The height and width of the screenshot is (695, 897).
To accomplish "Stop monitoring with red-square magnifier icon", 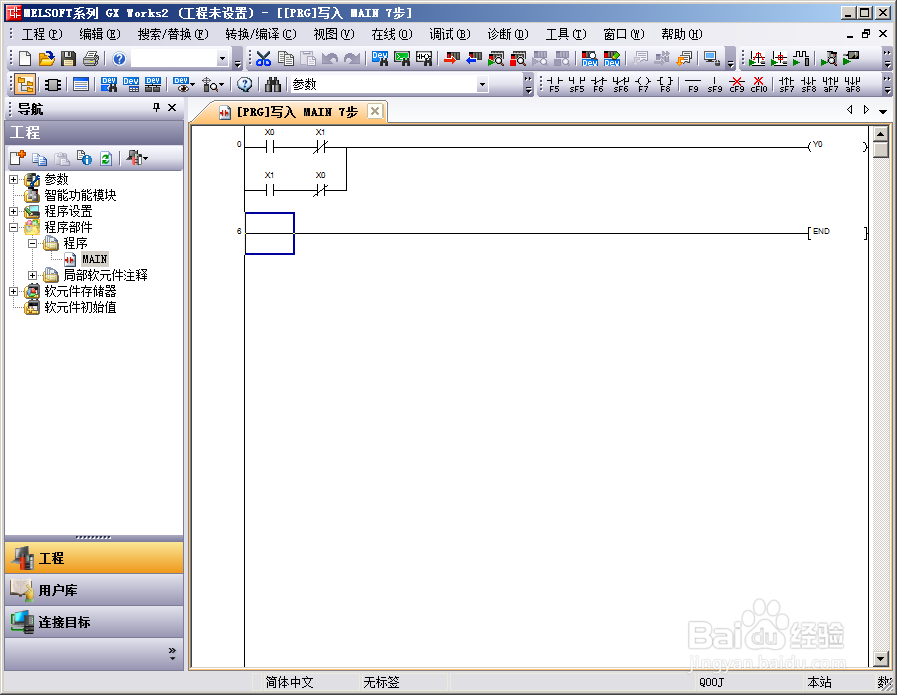I will tap(518, 58).
